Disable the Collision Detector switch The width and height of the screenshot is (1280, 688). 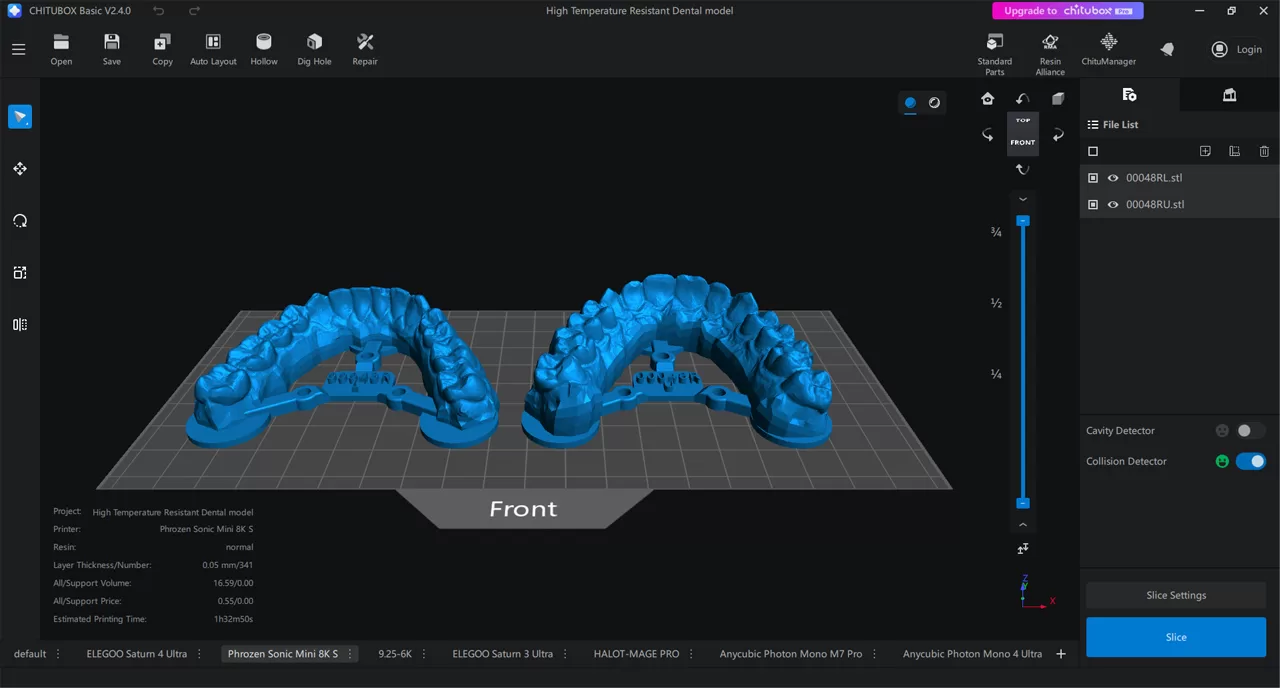click(x=1251, y=461)
